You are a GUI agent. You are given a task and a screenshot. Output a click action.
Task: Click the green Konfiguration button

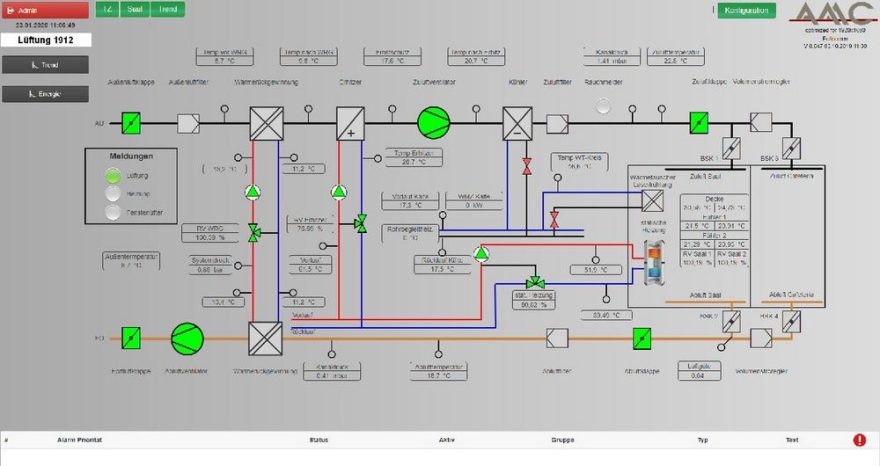(745, 10)
